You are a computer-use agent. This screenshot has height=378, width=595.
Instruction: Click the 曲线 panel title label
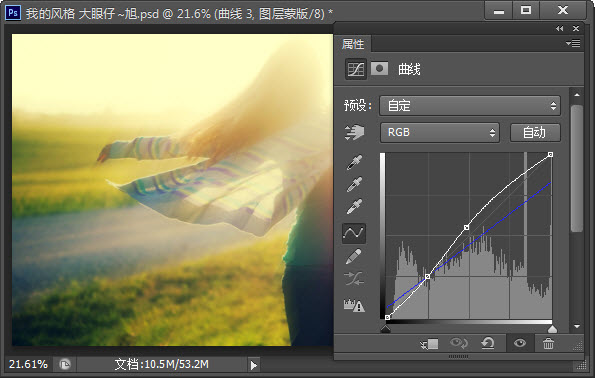pyautogui.click(x=409, y=69)
